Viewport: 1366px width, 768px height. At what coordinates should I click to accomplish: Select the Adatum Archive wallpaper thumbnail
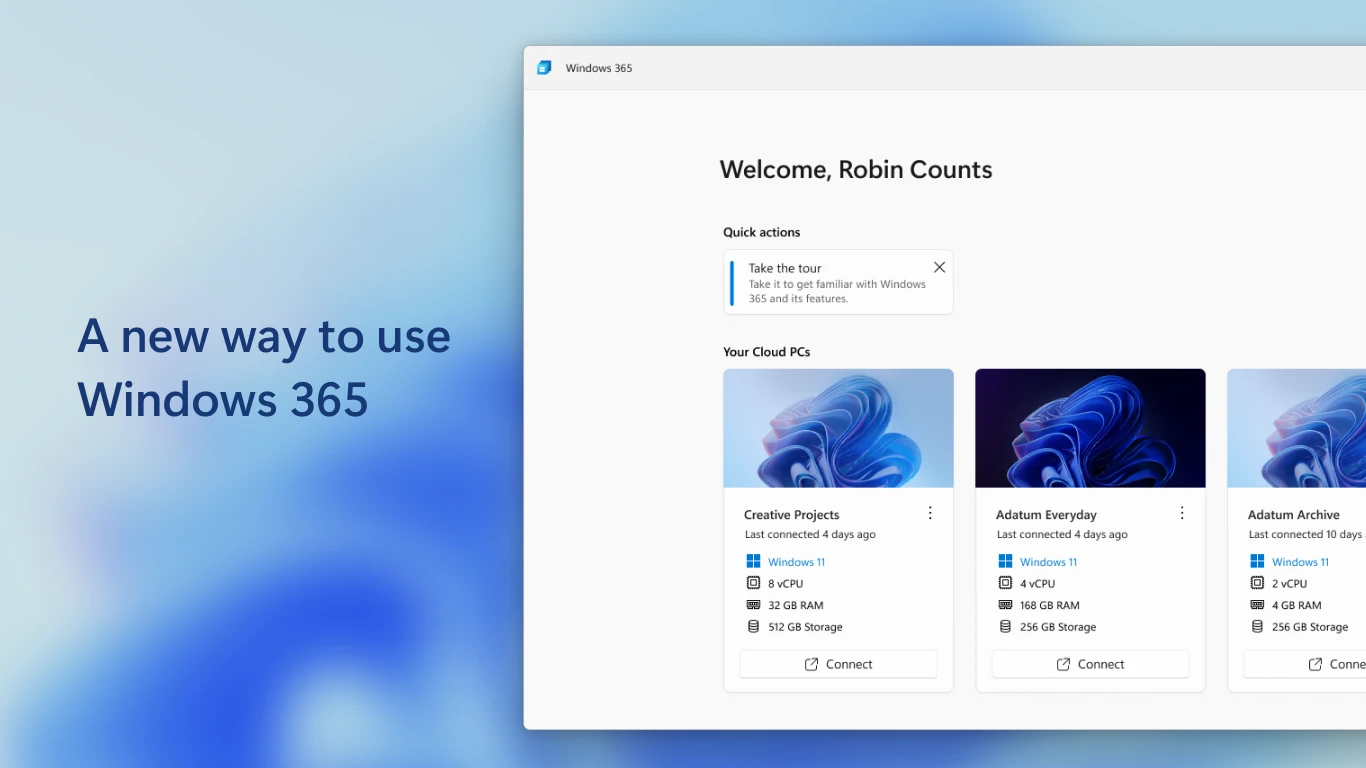[1298, 428]
